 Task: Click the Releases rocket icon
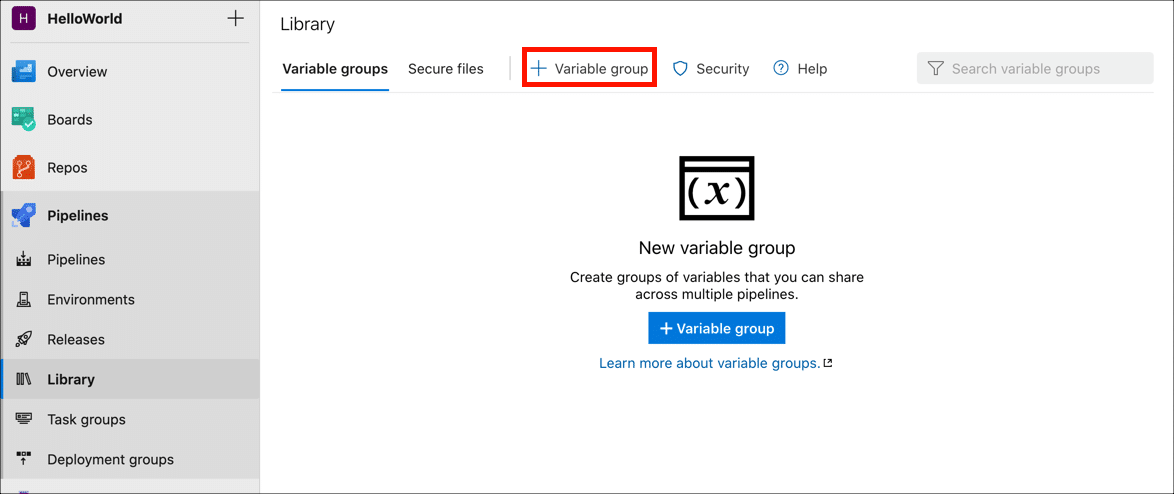pyautogui.click(x=24, y=340)
